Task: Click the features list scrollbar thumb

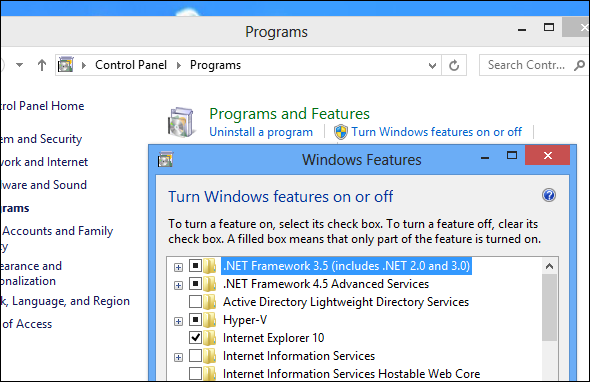Action: click(x=549, y=307)
